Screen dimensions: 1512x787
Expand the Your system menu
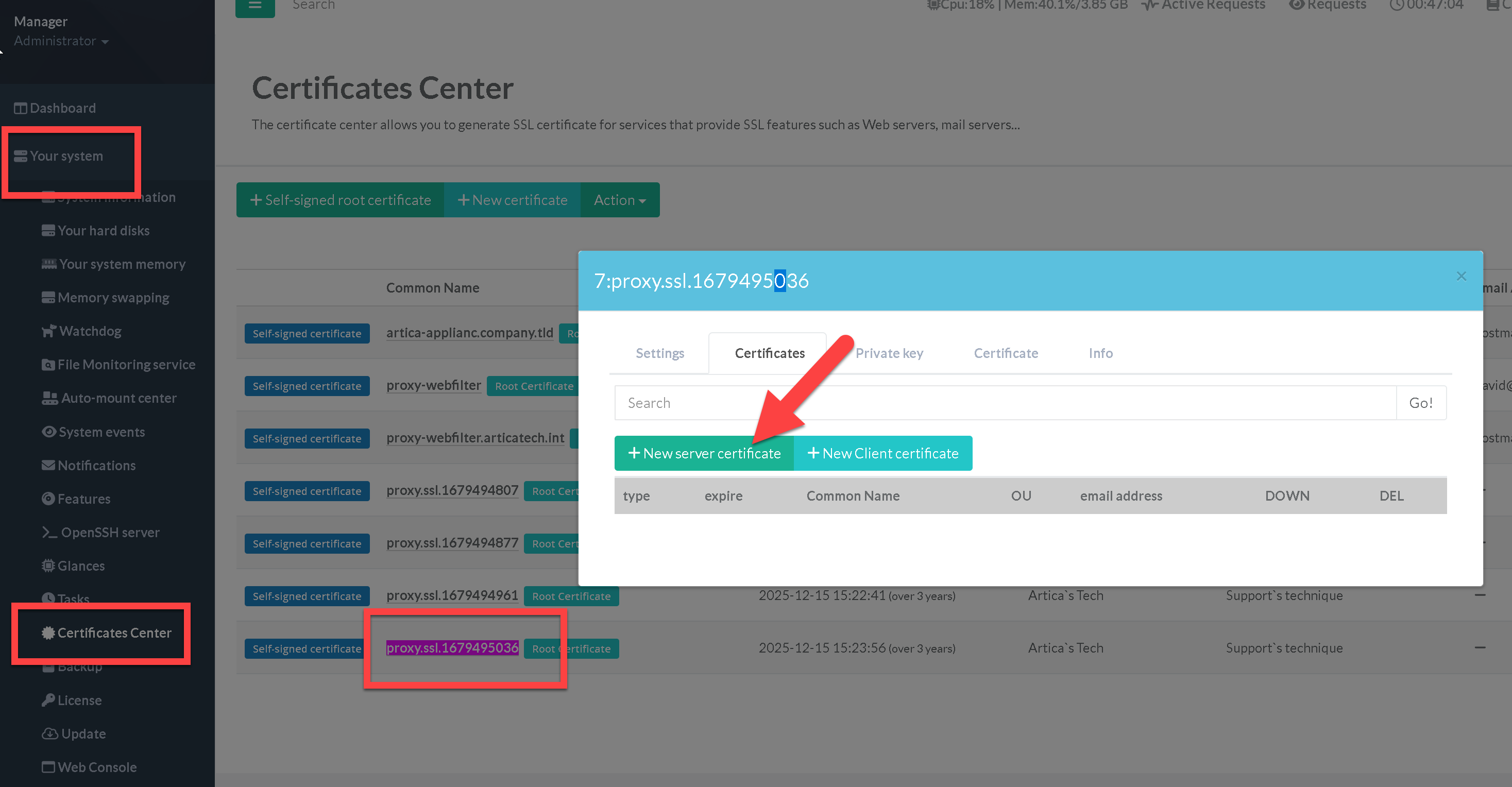coord(66,156)
